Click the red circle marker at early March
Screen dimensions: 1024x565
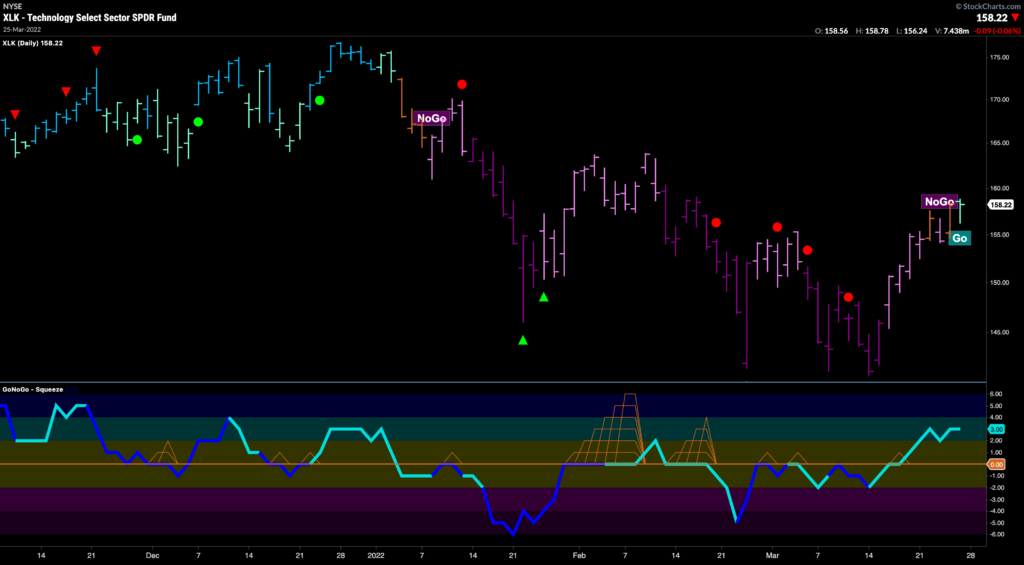(x=777, y=227)
